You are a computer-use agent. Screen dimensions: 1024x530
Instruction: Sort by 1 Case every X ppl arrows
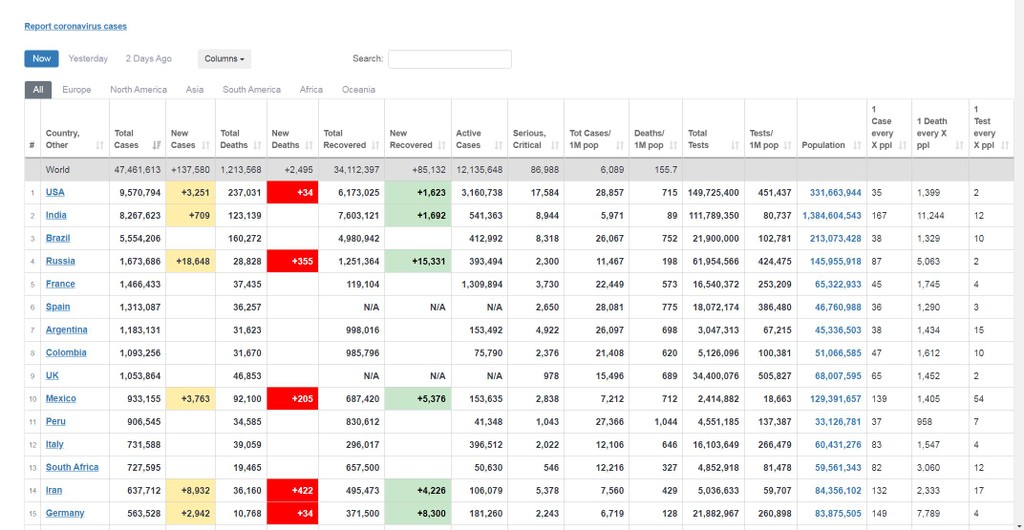click(x=903, y=146)
